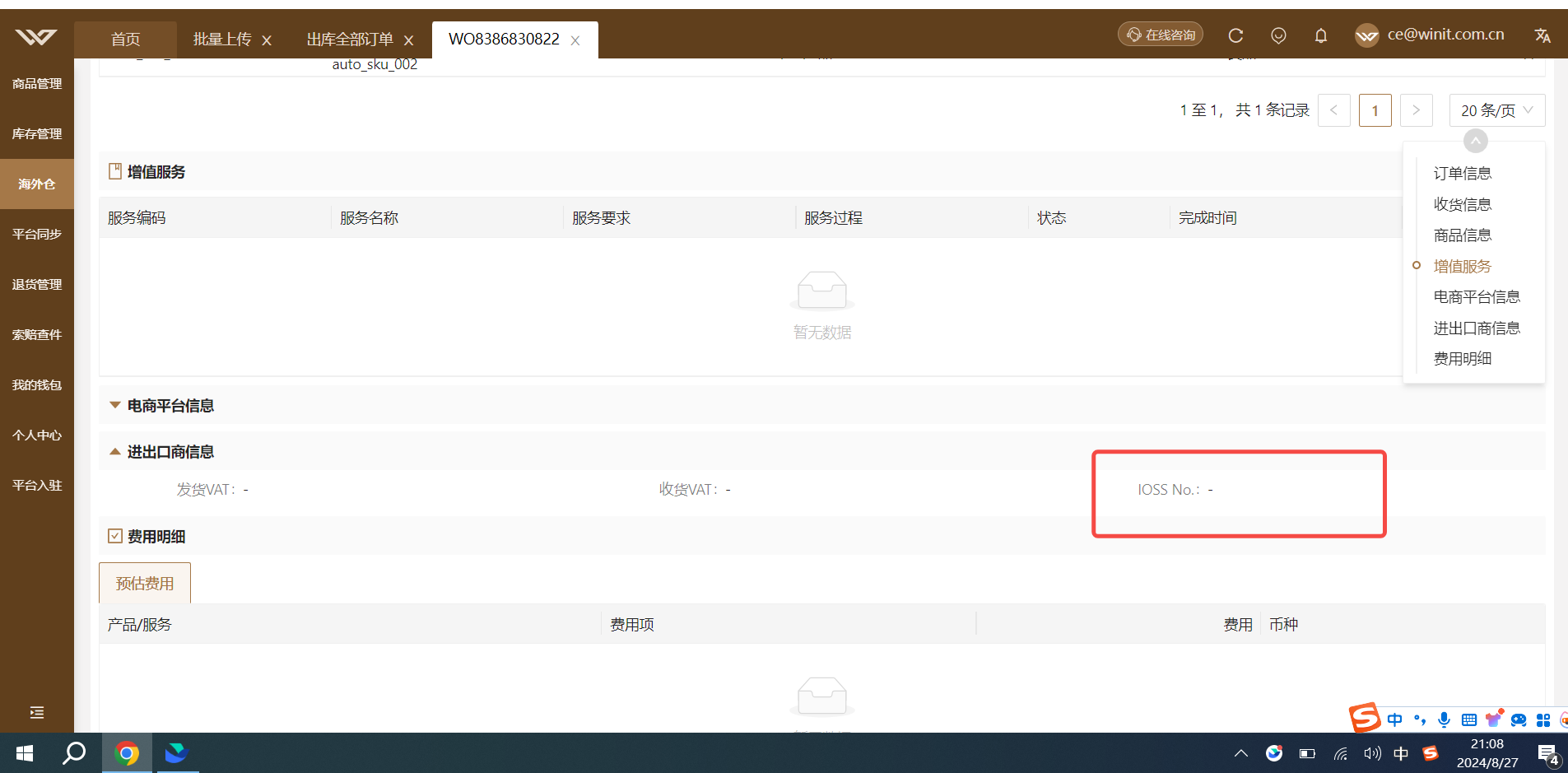Select the WO8386830822 tab
1568x773 pixels.
click(504, 40)
